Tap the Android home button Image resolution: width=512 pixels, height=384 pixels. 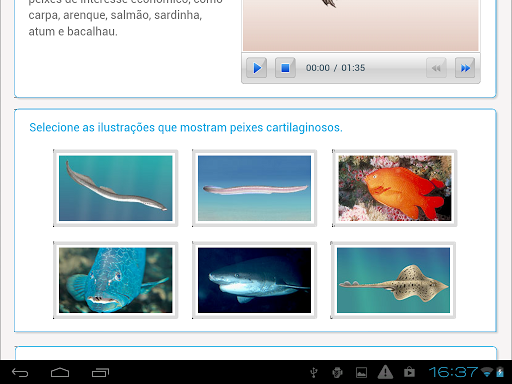click(x=60, y=372)
